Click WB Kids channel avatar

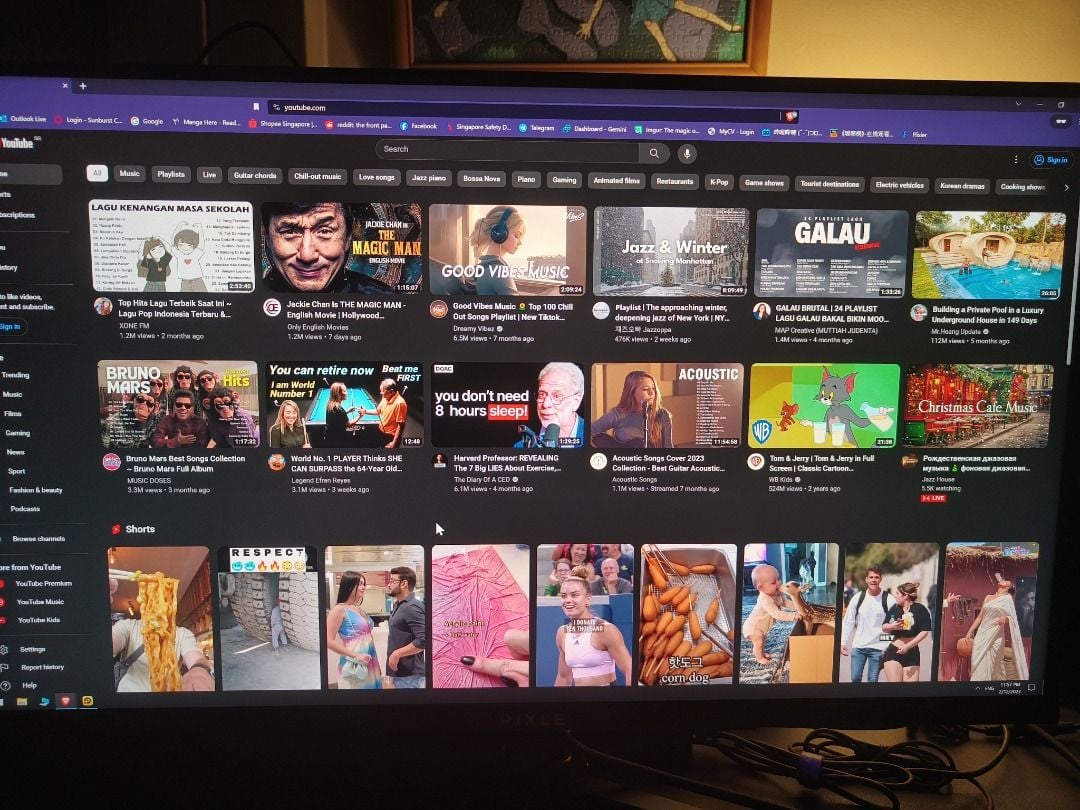point(756,461)
